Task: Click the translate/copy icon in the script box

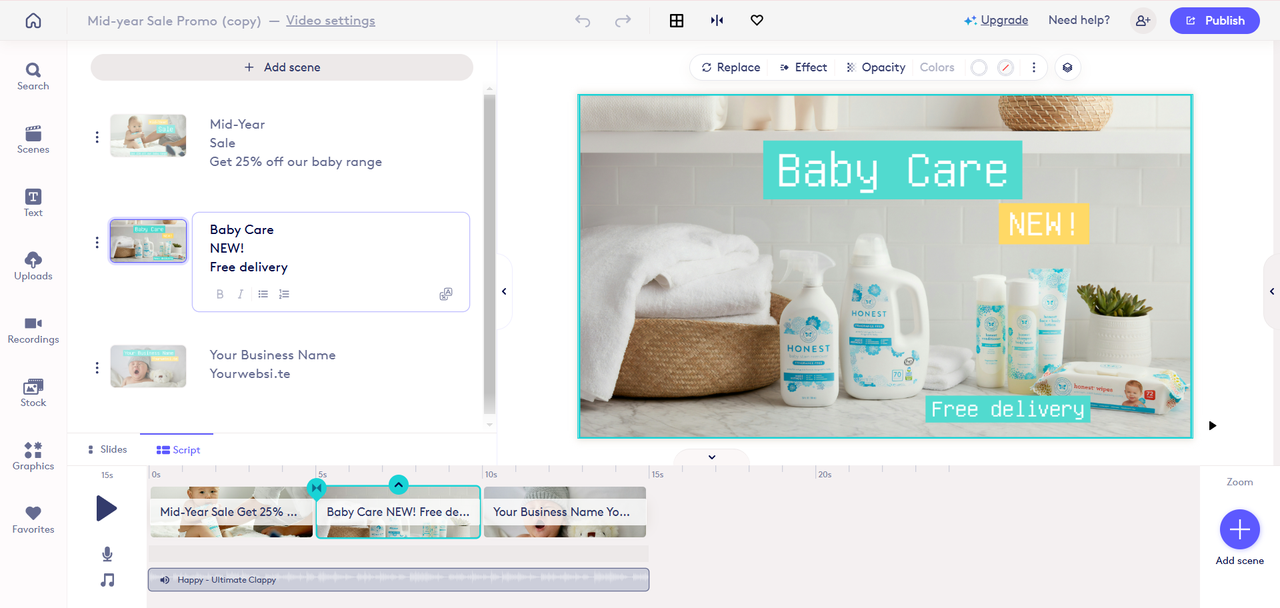Action: pyautogui.click(x=446, y=294)
